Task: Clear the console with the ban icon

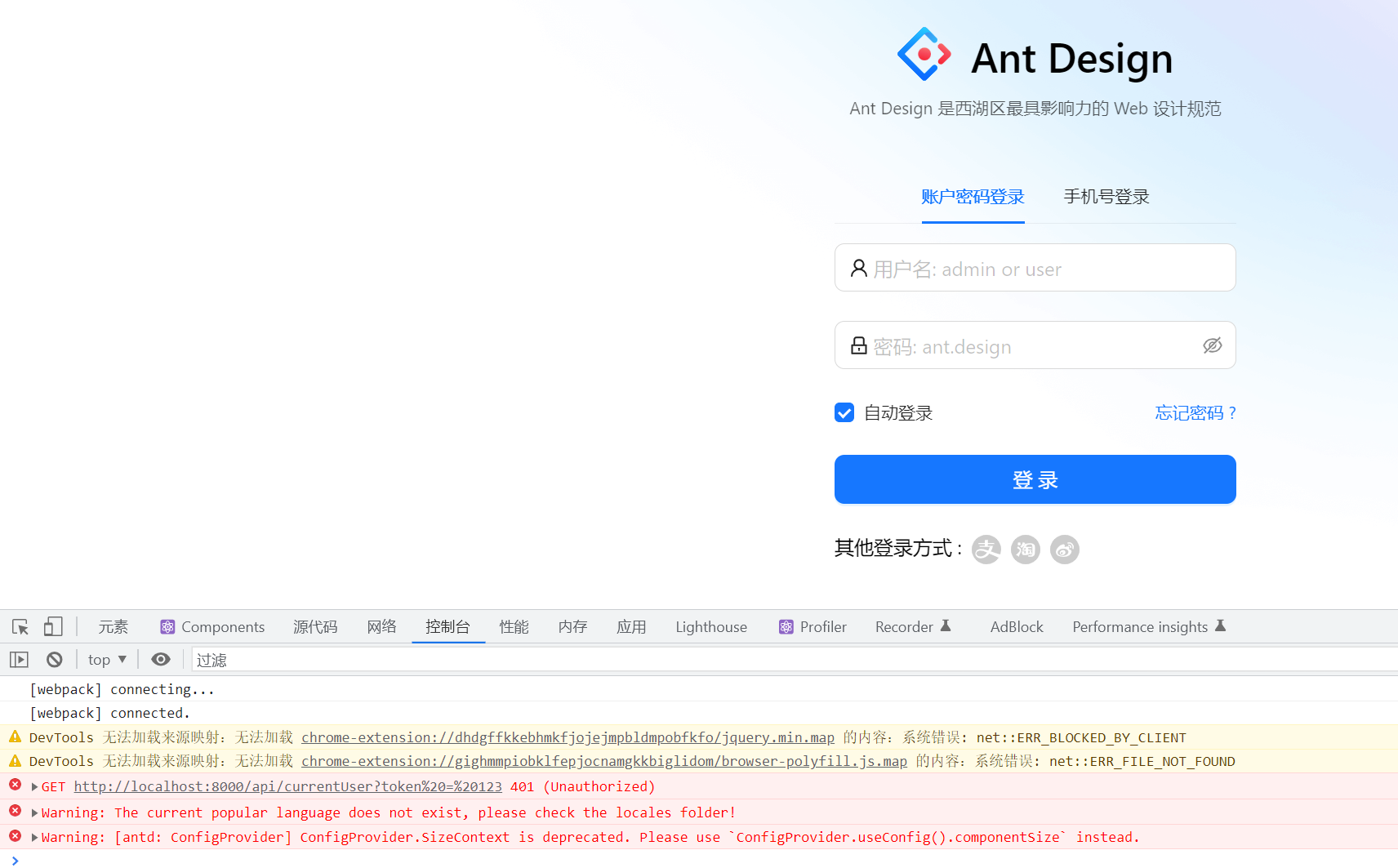Action: tap(55, 660)
